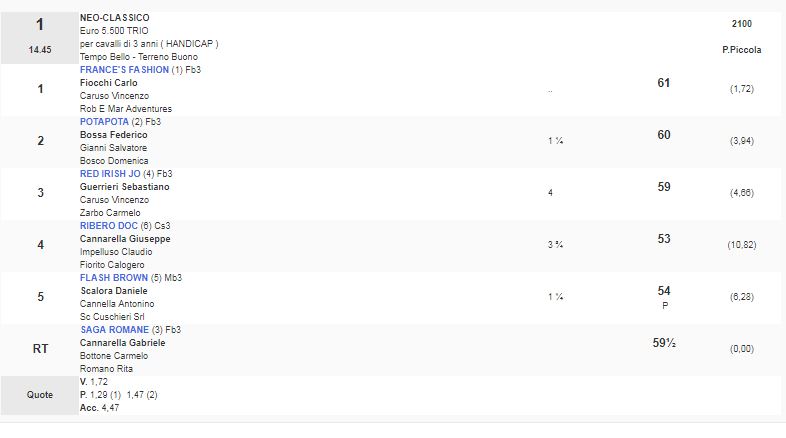The width and height of the screenshot is (786, 438).
Task: Select jockey name Cannarella Gabriele
Action: (122, 343)
